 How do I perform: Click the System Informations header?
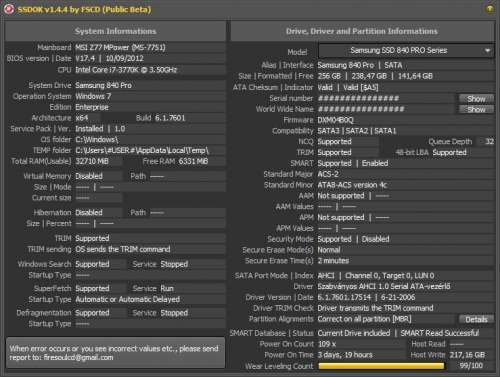tap(115, 31)
